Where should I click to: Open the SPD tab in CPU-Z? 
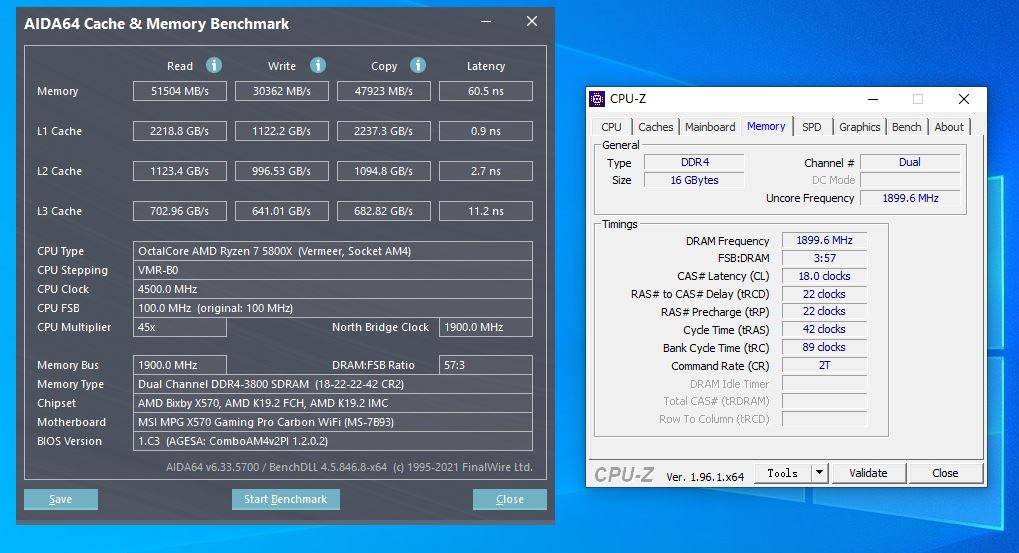tap(811, 127)
